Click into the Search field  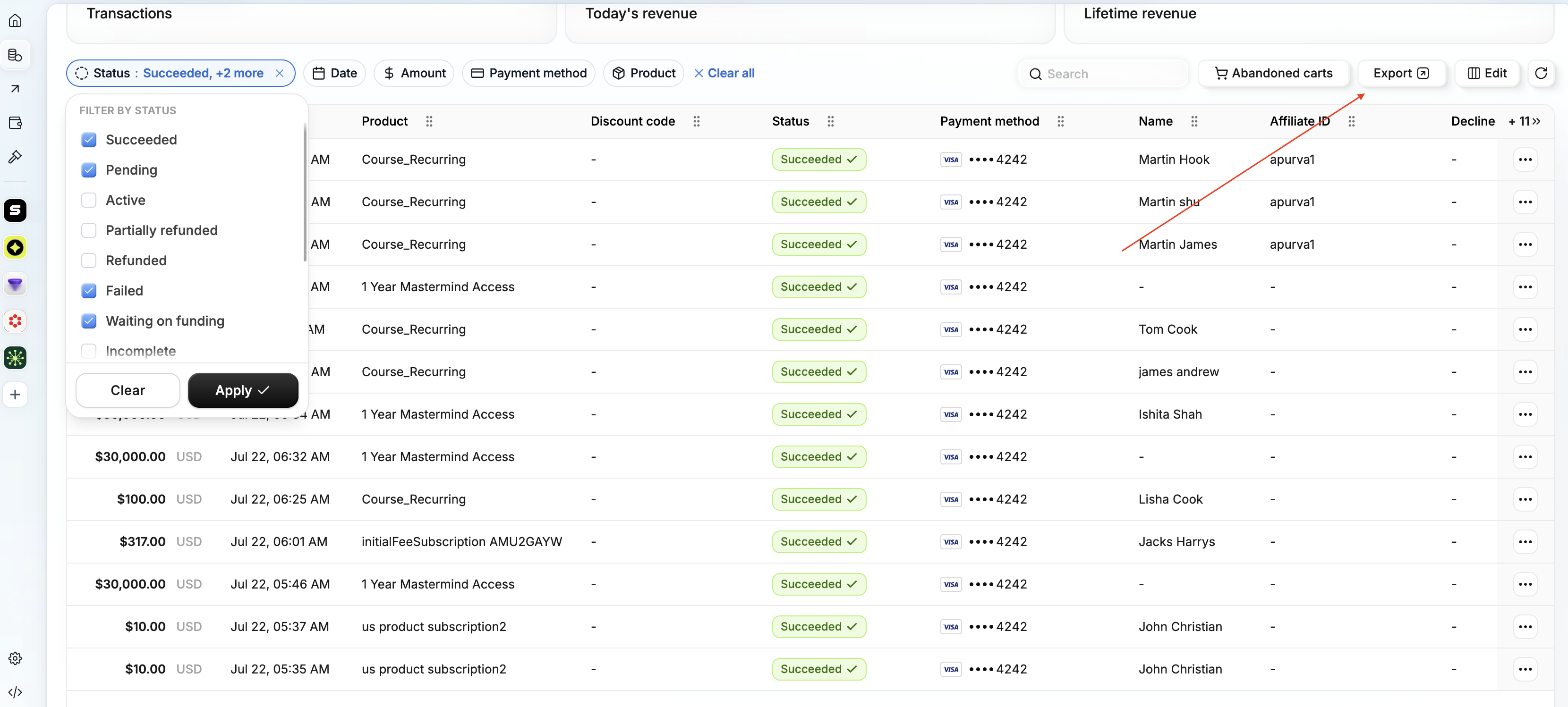tap(1103, 74)
